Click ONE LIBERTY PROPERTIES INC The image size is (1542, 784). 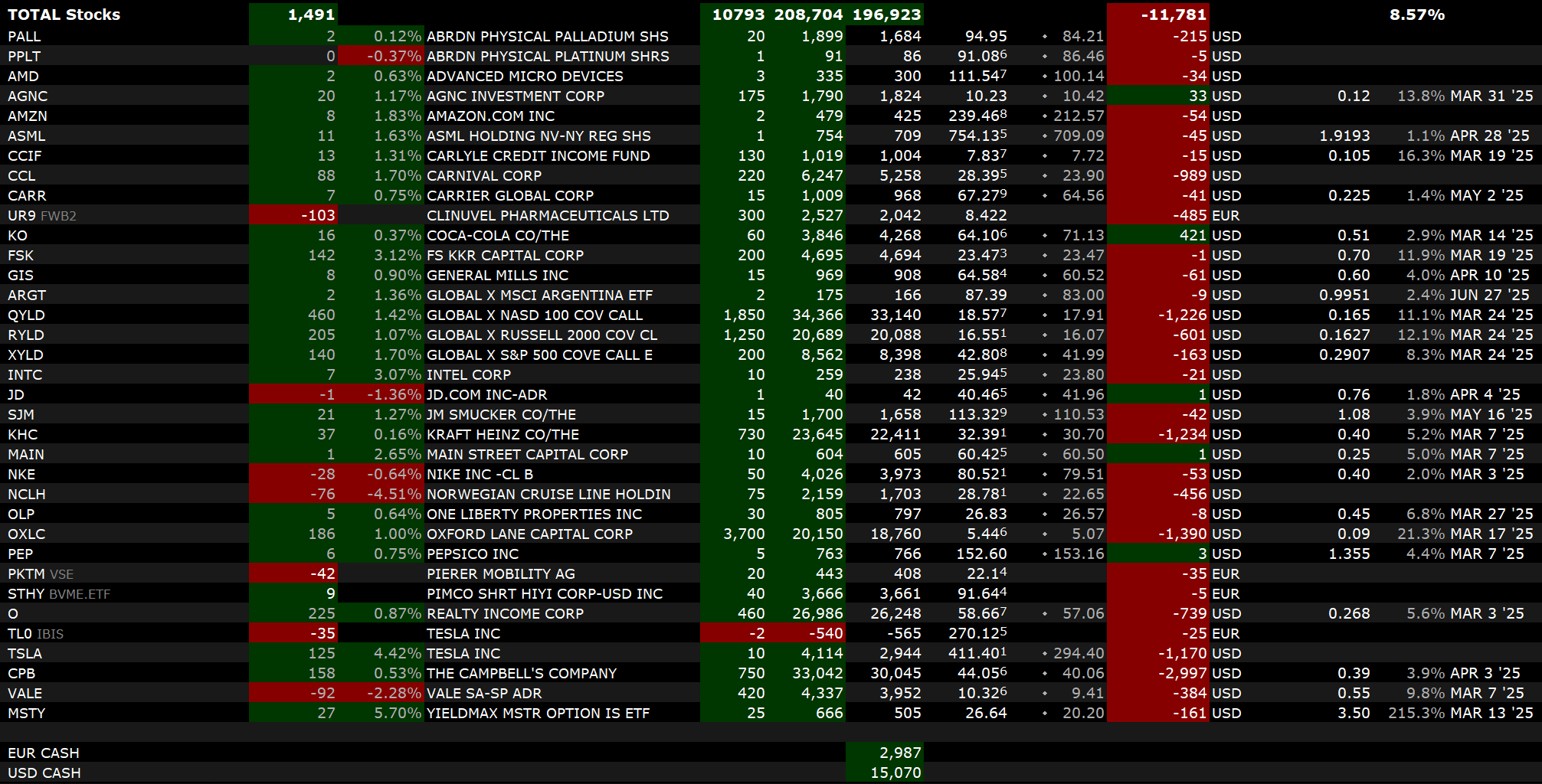(534, 514)
